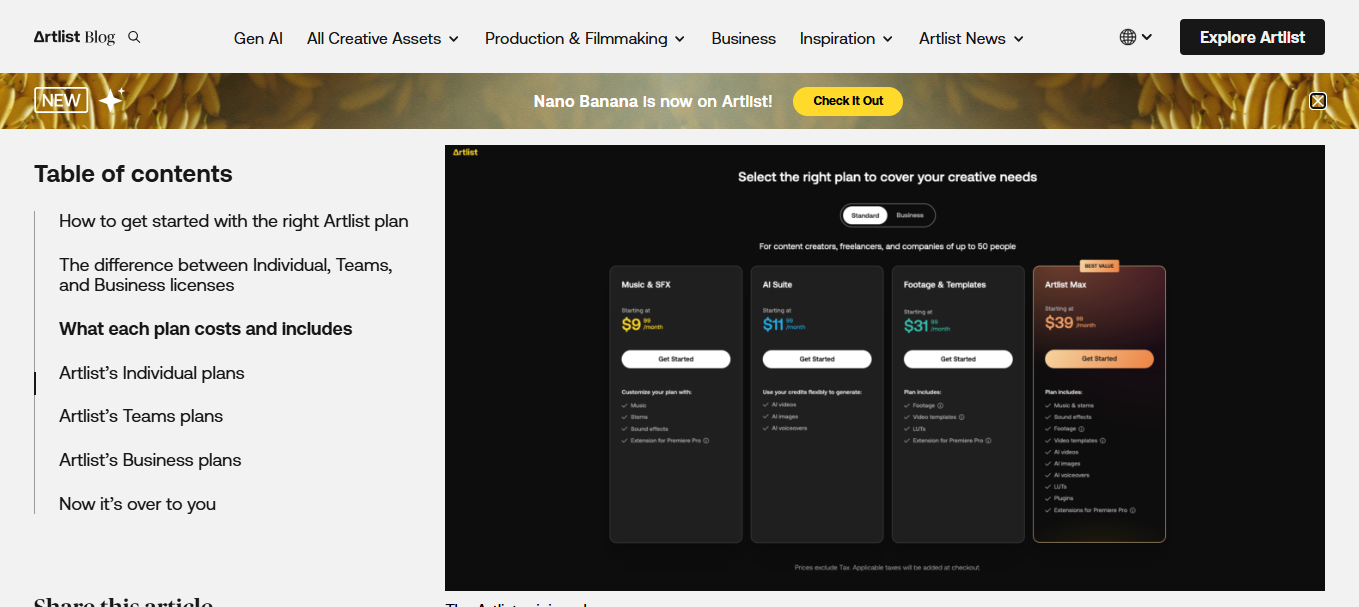Jump to Artlist's Teams plans section
This screenshot has height=607, width=1359.
[141, 416]
